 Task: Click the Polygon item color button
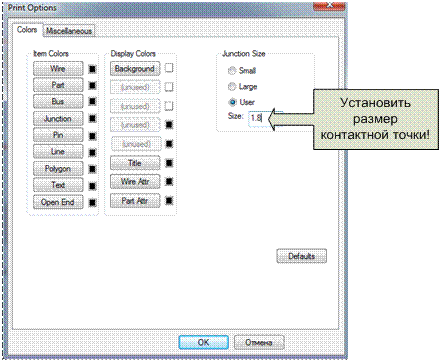[58, 169]
